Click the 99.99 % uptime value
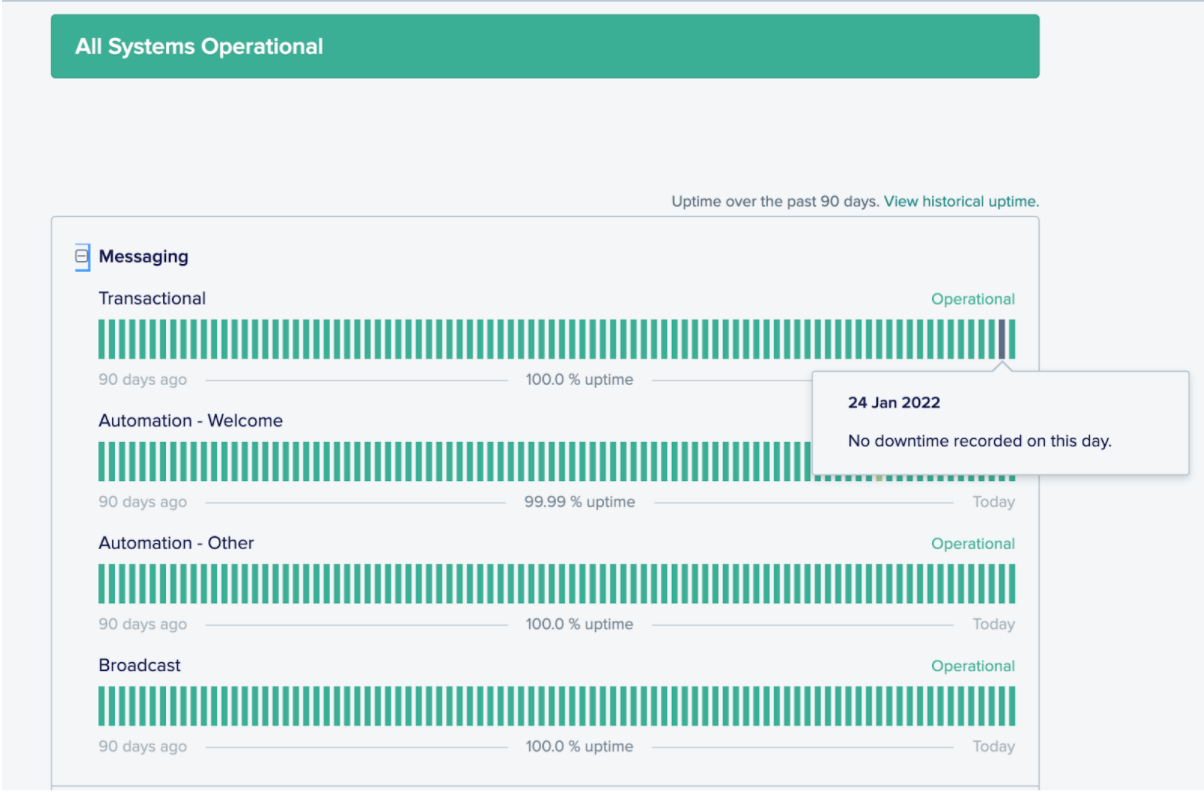Screen dimensions: 1204x792 click(580, 502)
